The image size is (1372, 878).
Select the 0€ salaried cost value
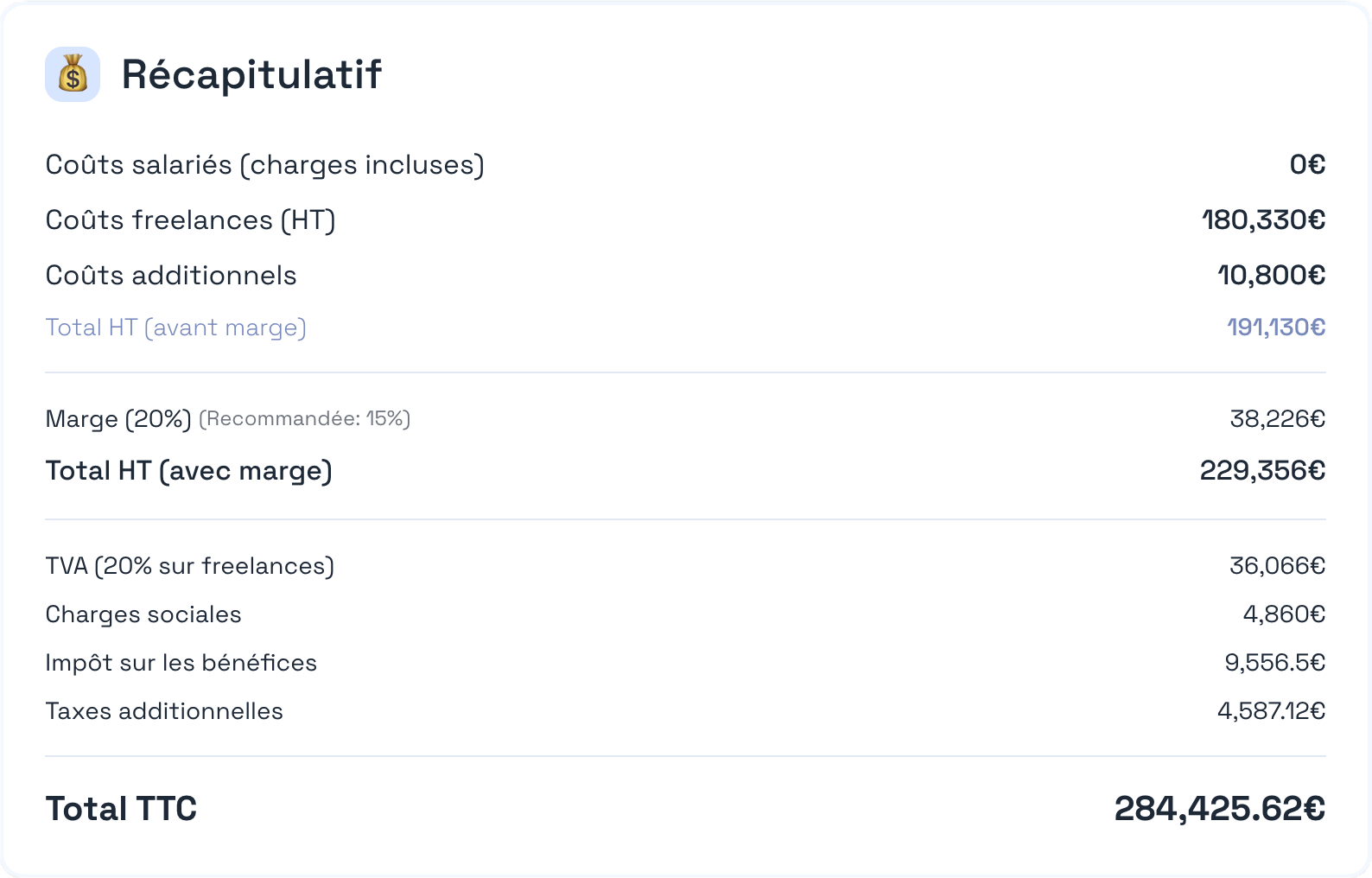pos(1307,164)
